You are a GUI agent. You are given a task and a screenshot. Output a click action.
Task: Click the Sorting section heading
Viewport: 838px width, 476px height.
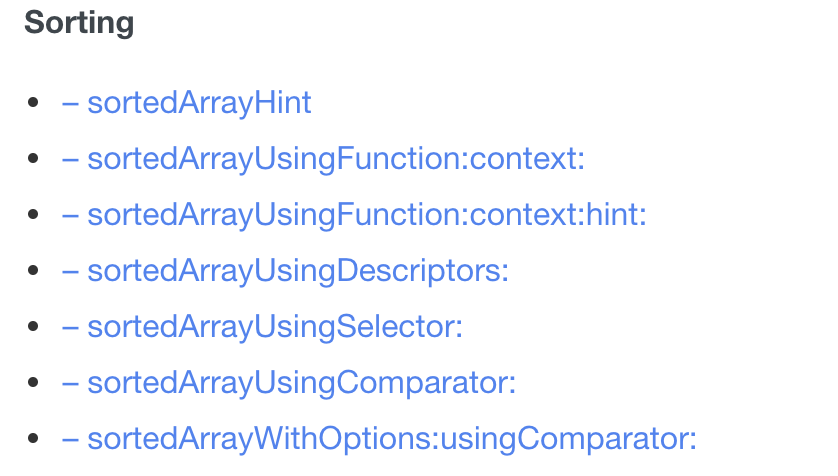[79, 23]
